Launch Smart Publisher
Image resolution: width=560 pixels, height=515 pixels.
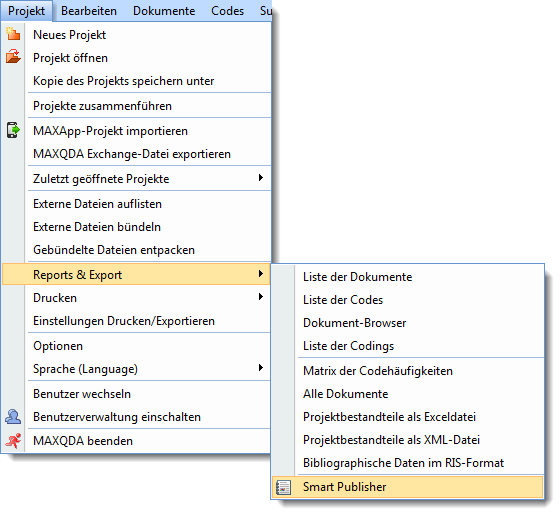(408, 487)
